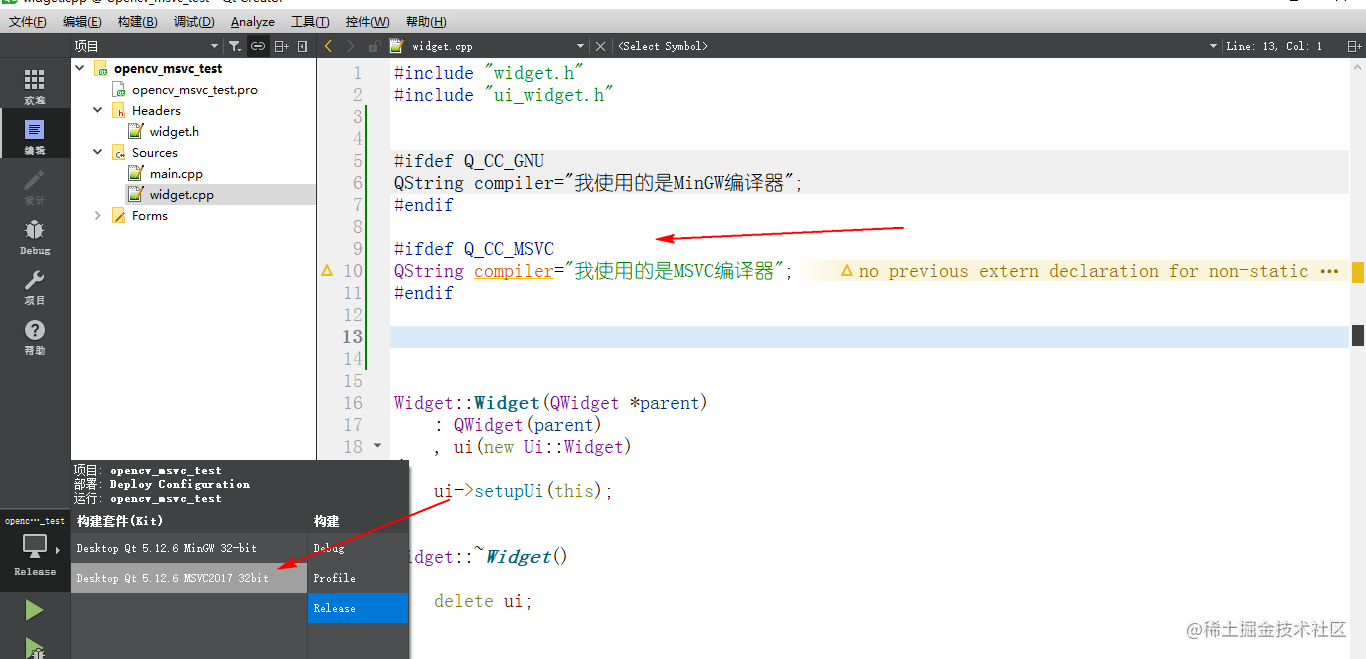Viewport: 1366px width, 659px height.
Task: Open the Help (帮助) mode
Action: pos(35,336)
